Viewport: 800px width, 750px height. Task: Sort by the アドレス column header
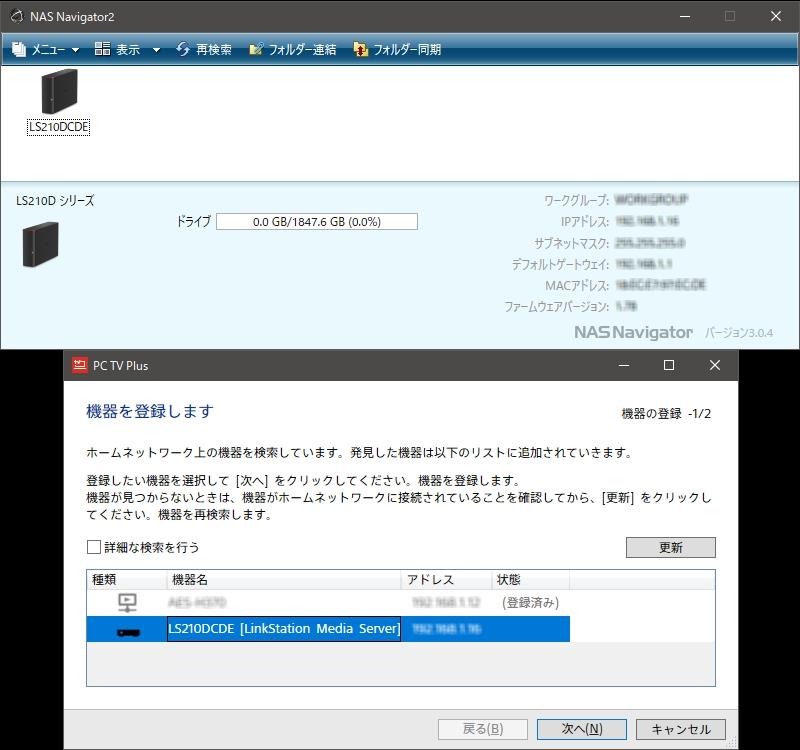coord(446,580)
